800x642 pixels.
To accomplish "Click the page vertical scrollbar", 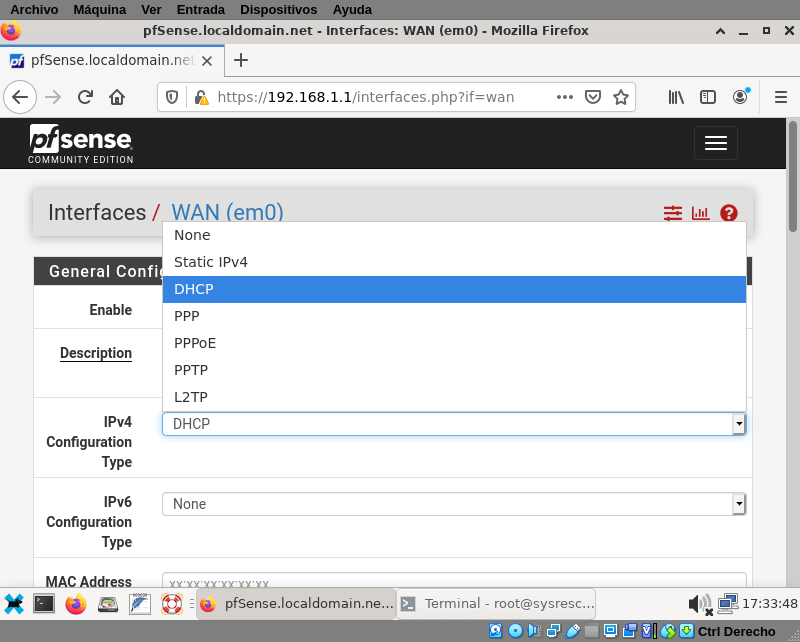I will pyautogui.click(x=792, y=176).
